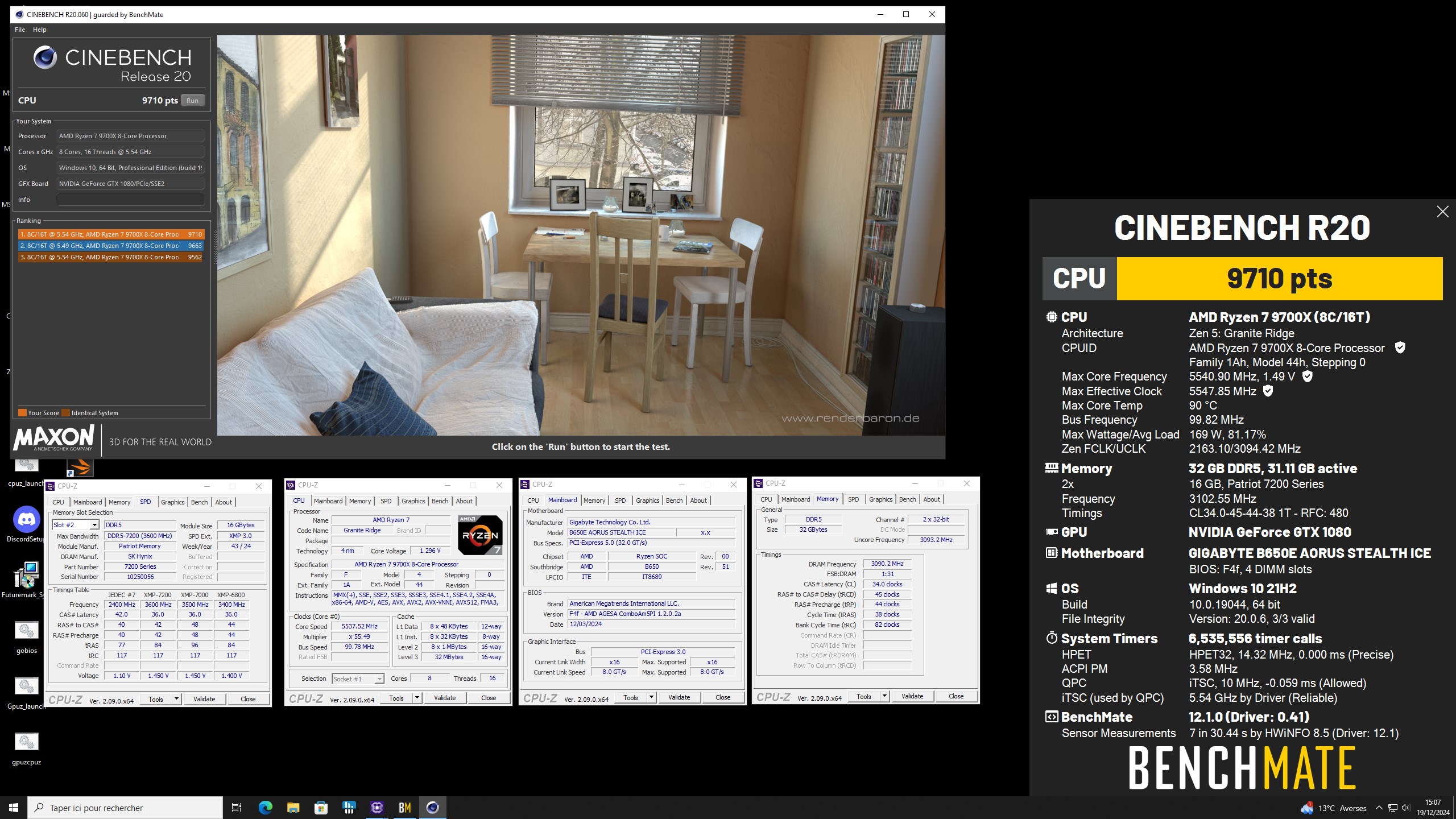Click the cpuz_launch desktop shortcut label
Image resolution: width=1456 pixels, height=819 pixels.
pyautogui.click(x=26, y=483)
